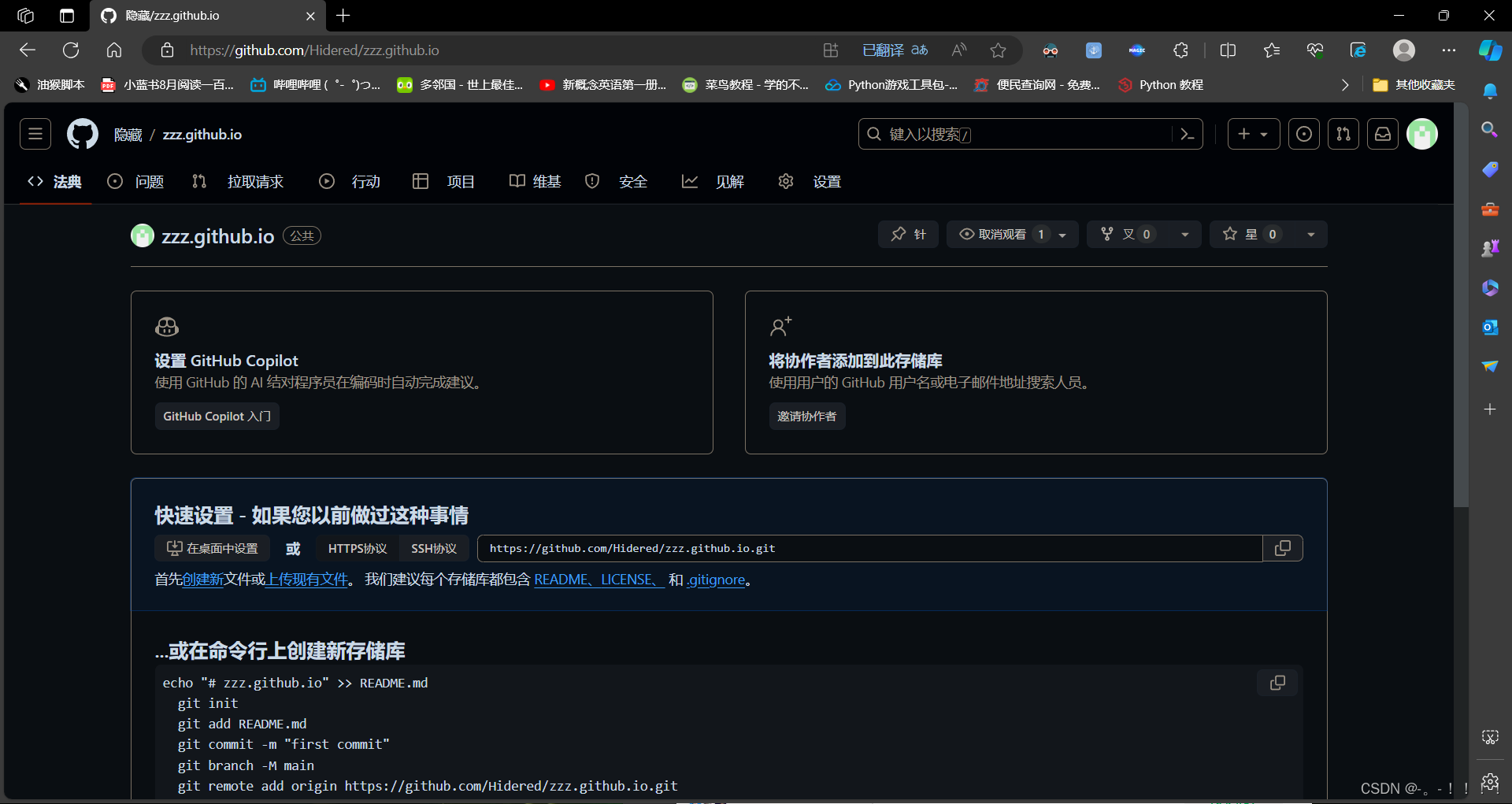This screenshot has width=1512, height=804.
Task: Open the read aloud icon in address bar
Action: pos(959,50)
